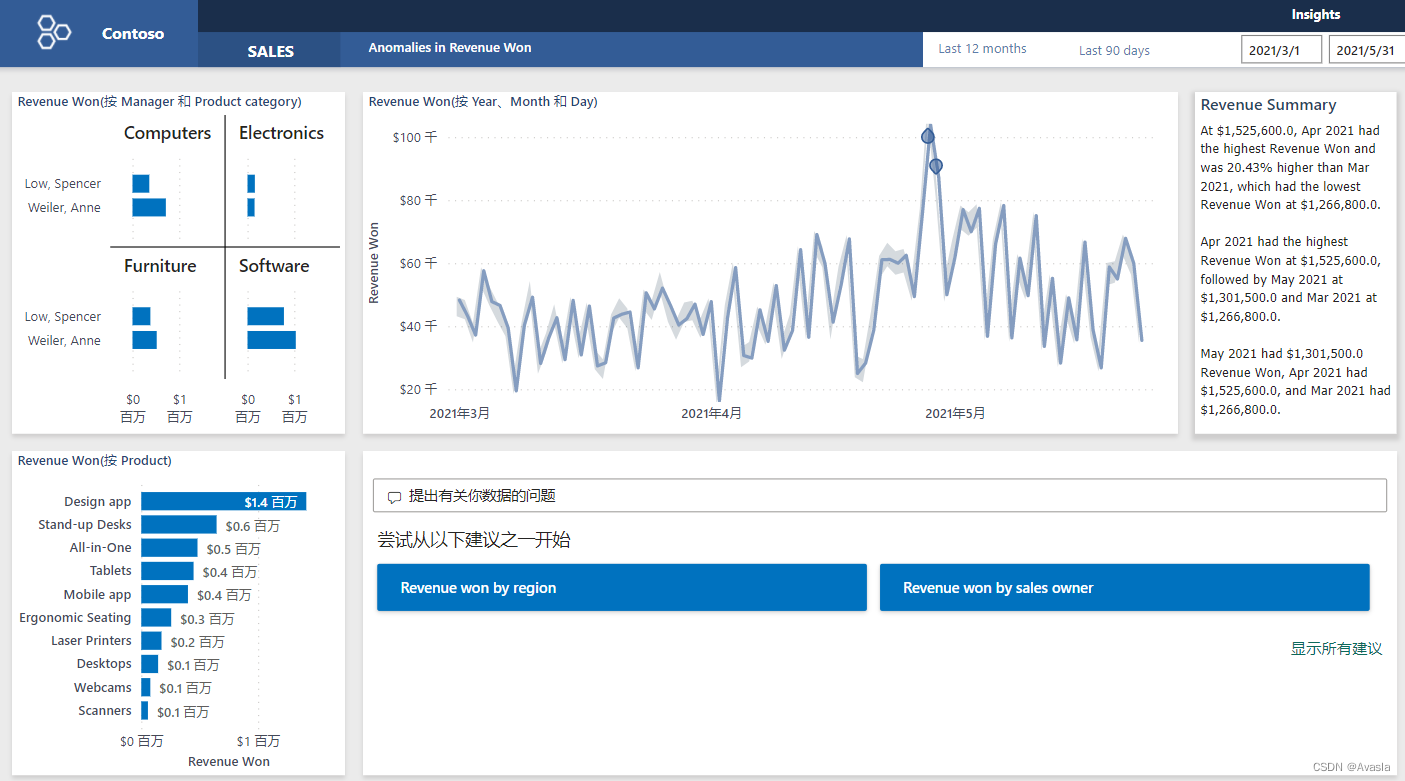Click the Furniture category heading
This screenshot has width=1405, height=781.
click(x=160, y=266)
